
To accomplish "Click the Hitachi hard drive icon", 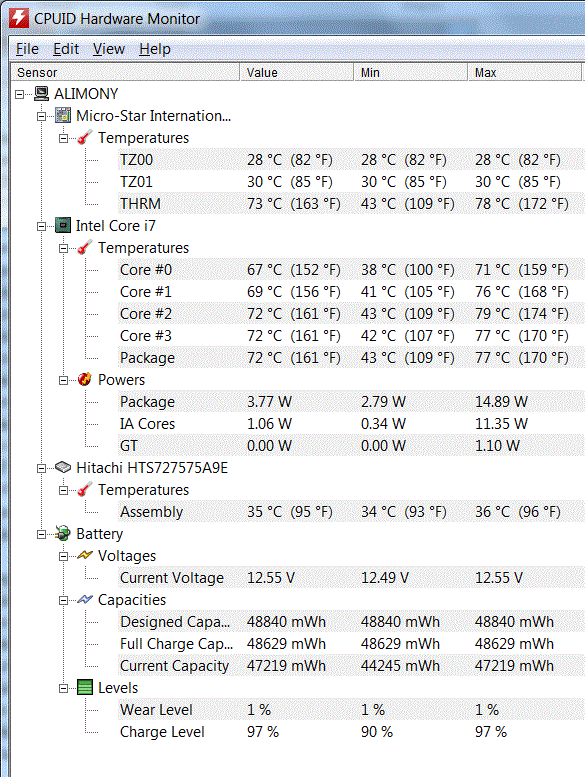I will coord(63,467).
